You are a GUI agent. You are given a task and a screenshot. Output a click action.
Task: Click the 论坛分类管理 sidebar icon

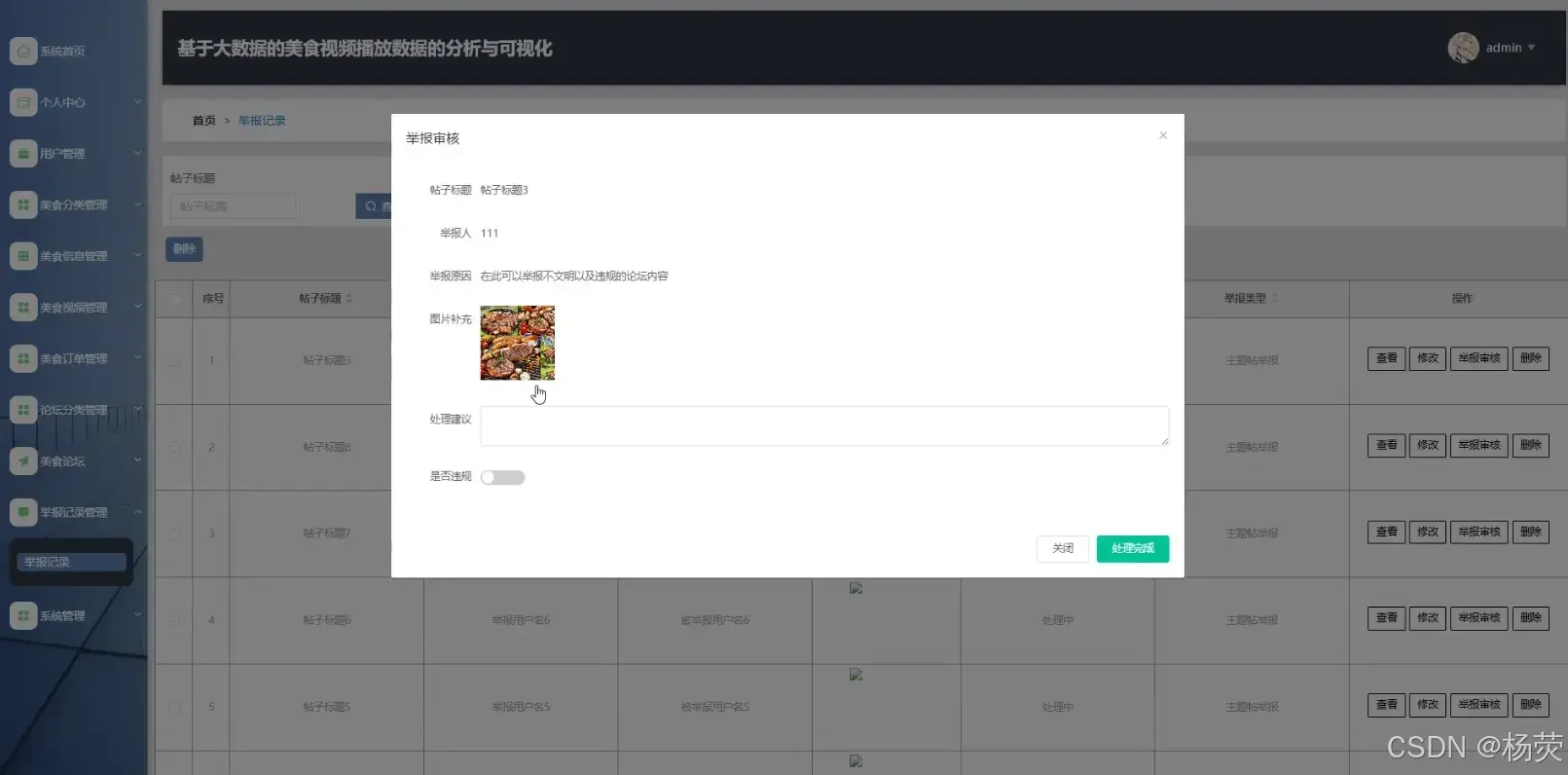23,410
